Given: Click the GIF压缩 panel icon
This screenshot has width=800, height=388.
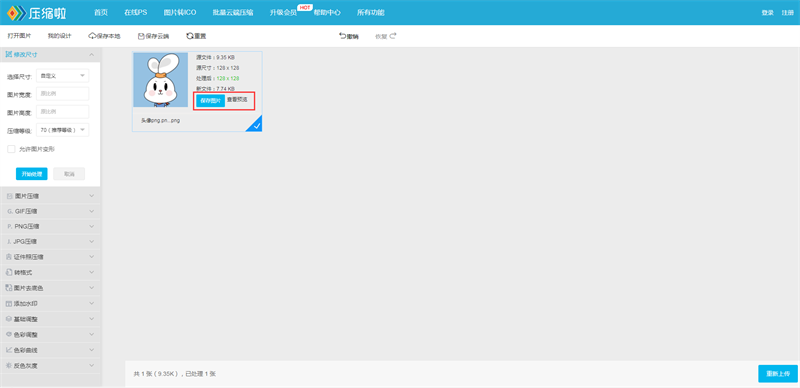Looking at the screenshot, I should pos(9,211).
